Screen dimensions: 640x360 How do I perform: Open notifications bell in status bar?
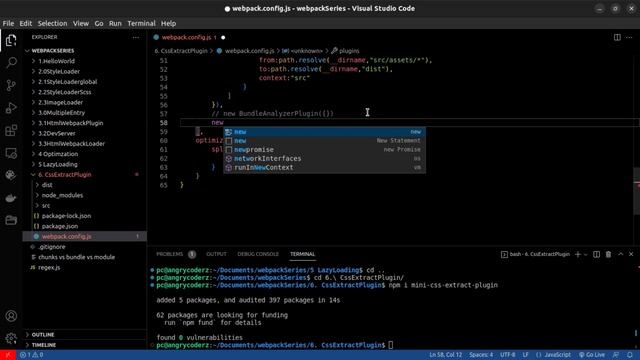pos(630,355)
